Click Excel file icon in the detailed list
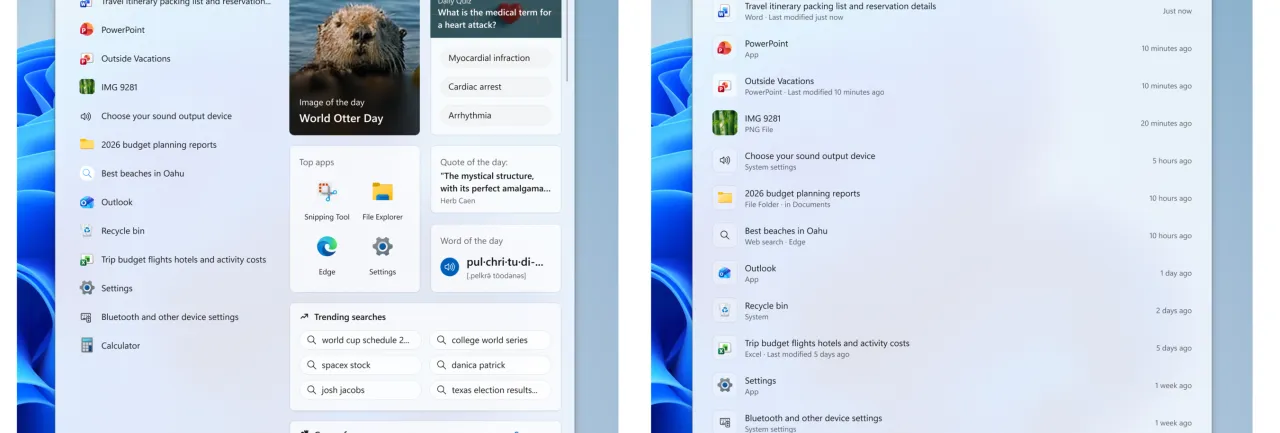This screenshot has height=433, width=1280. click(724, 347)
